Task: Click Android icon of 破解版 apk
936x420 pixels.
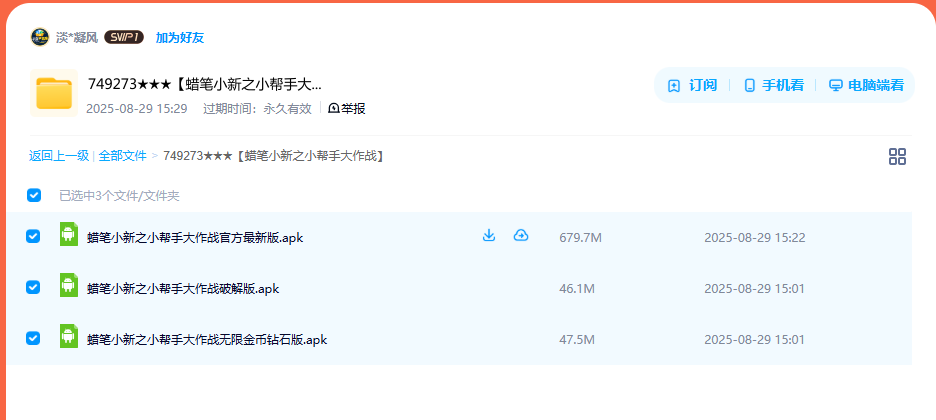Action: pos(69,285)
